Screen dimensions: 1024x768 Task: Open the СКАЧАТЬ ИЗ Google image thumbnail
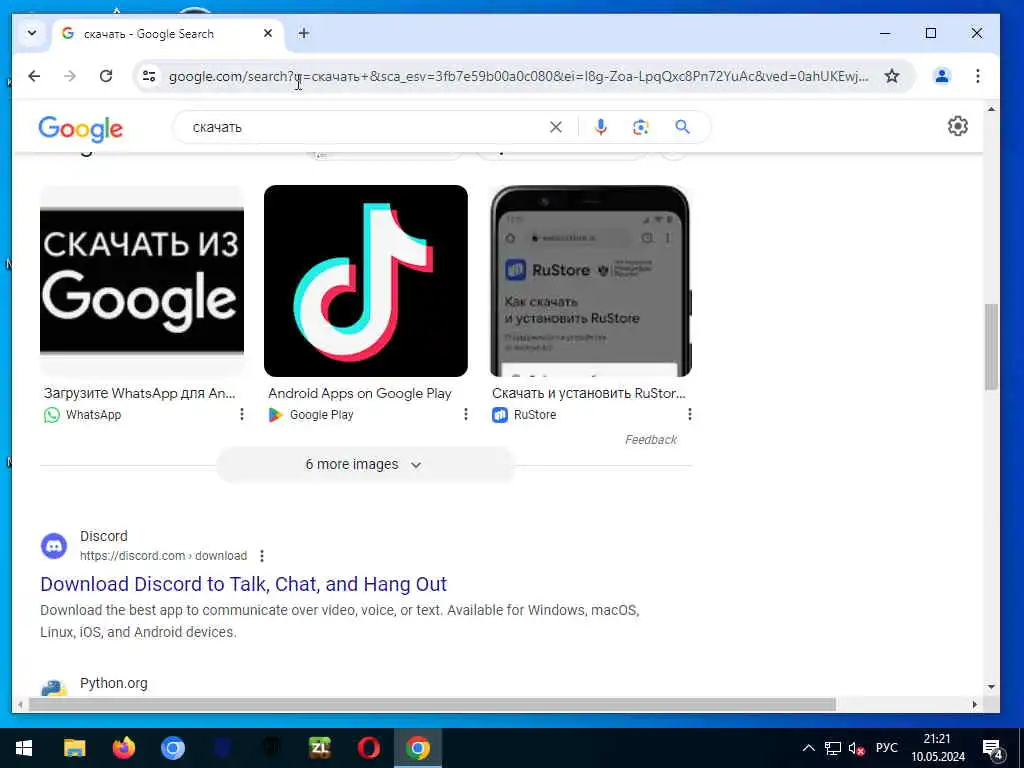click(142, 281)
